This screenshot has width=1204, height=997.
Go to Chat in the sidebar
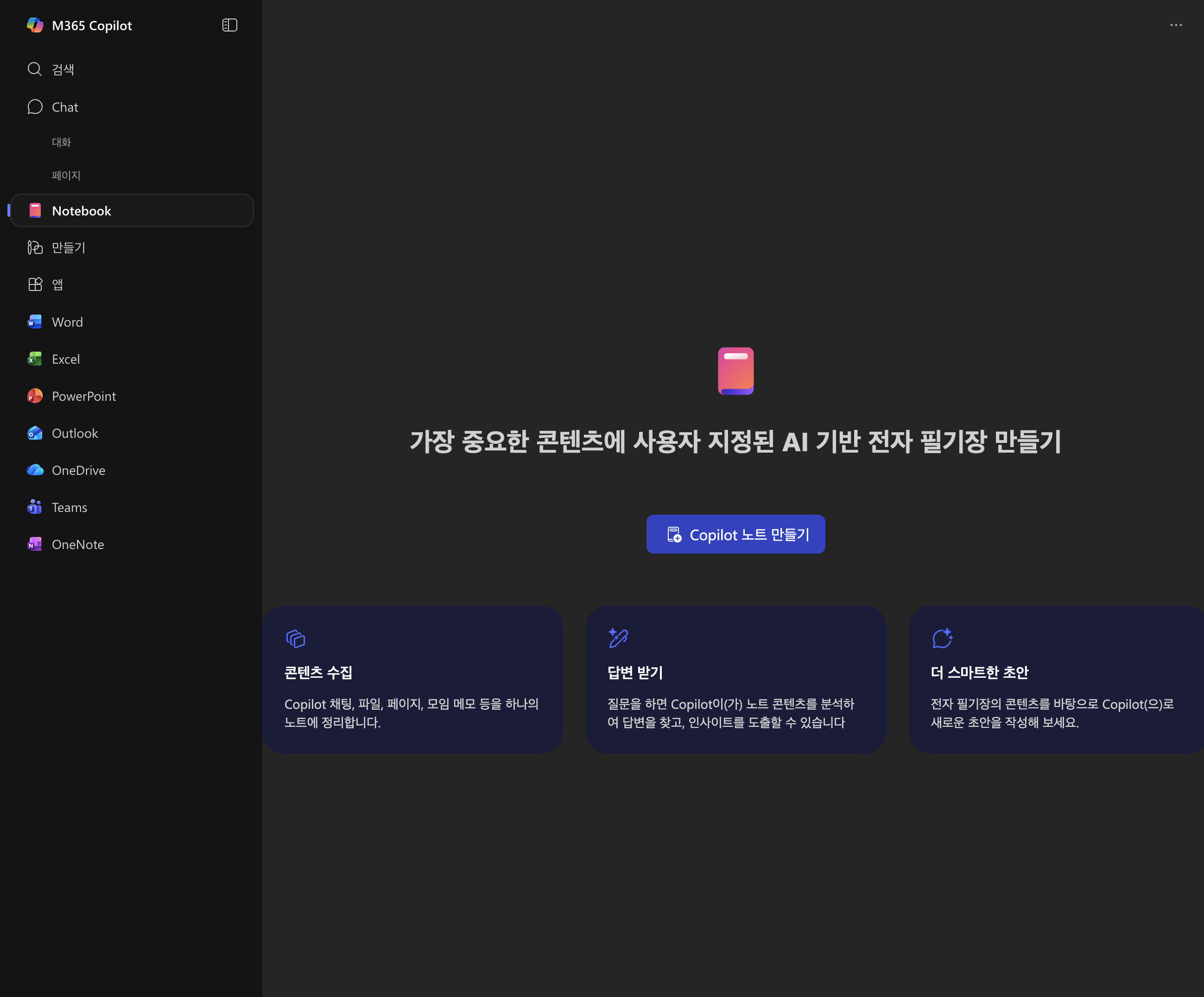[64, 107]
